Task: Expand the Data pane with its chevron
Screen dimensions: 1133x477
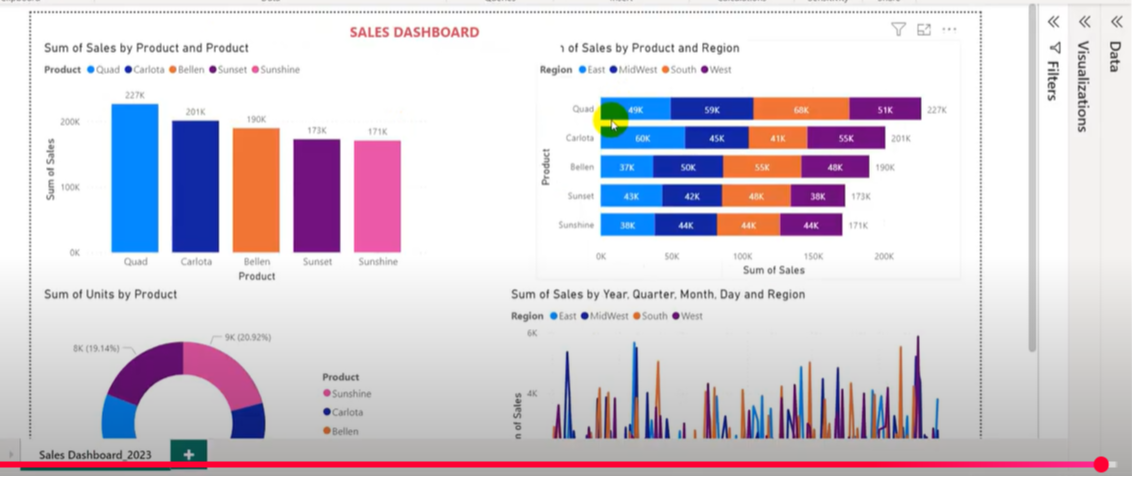Action: point(1116,22)
